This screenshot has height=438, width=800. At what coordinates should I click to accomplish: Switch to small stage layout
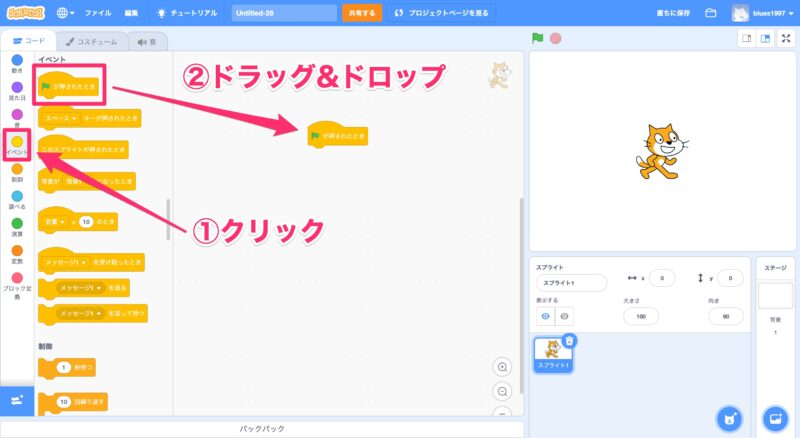[746, 39]
